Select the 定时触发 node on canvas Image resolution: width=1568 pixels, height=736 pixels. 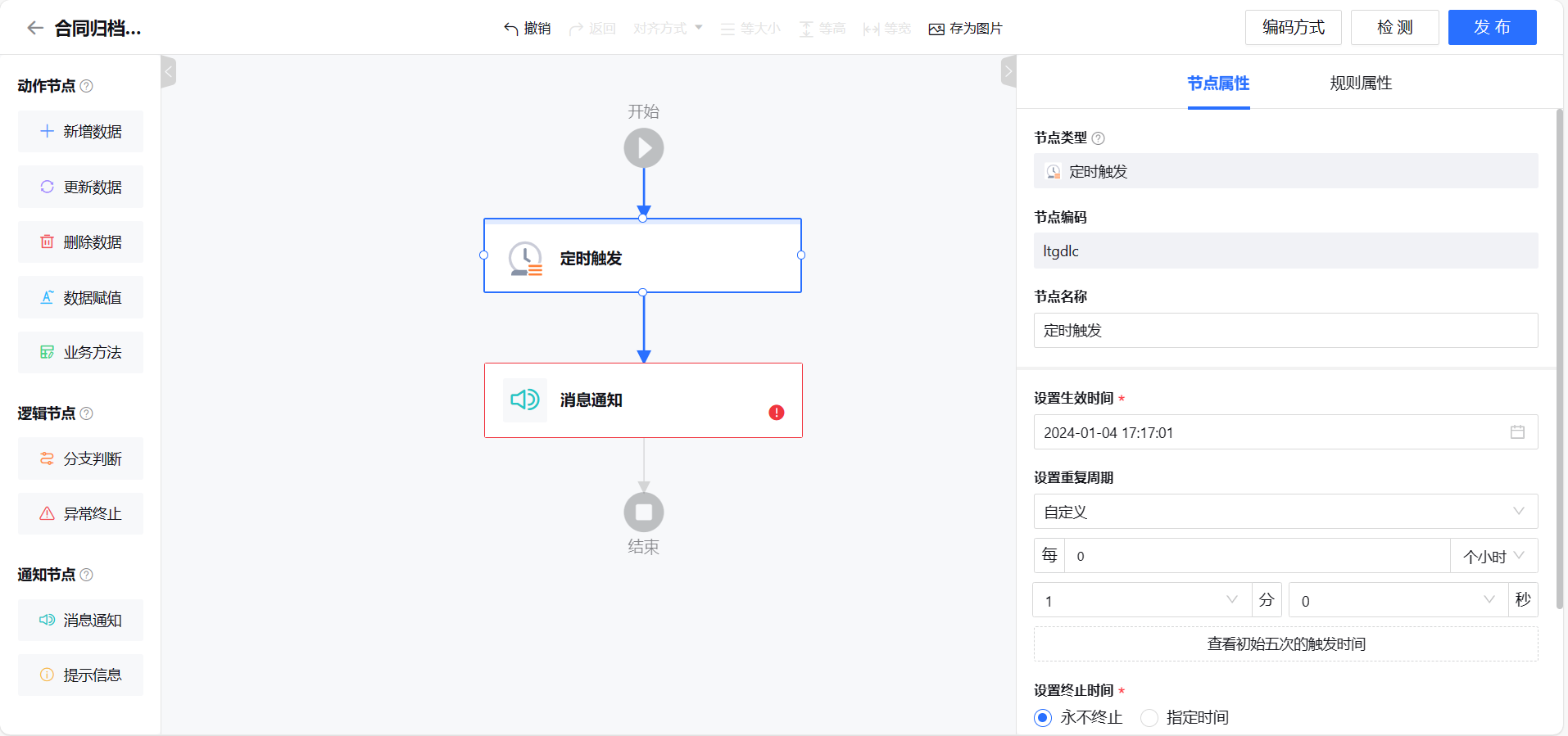tap(642, 255)
